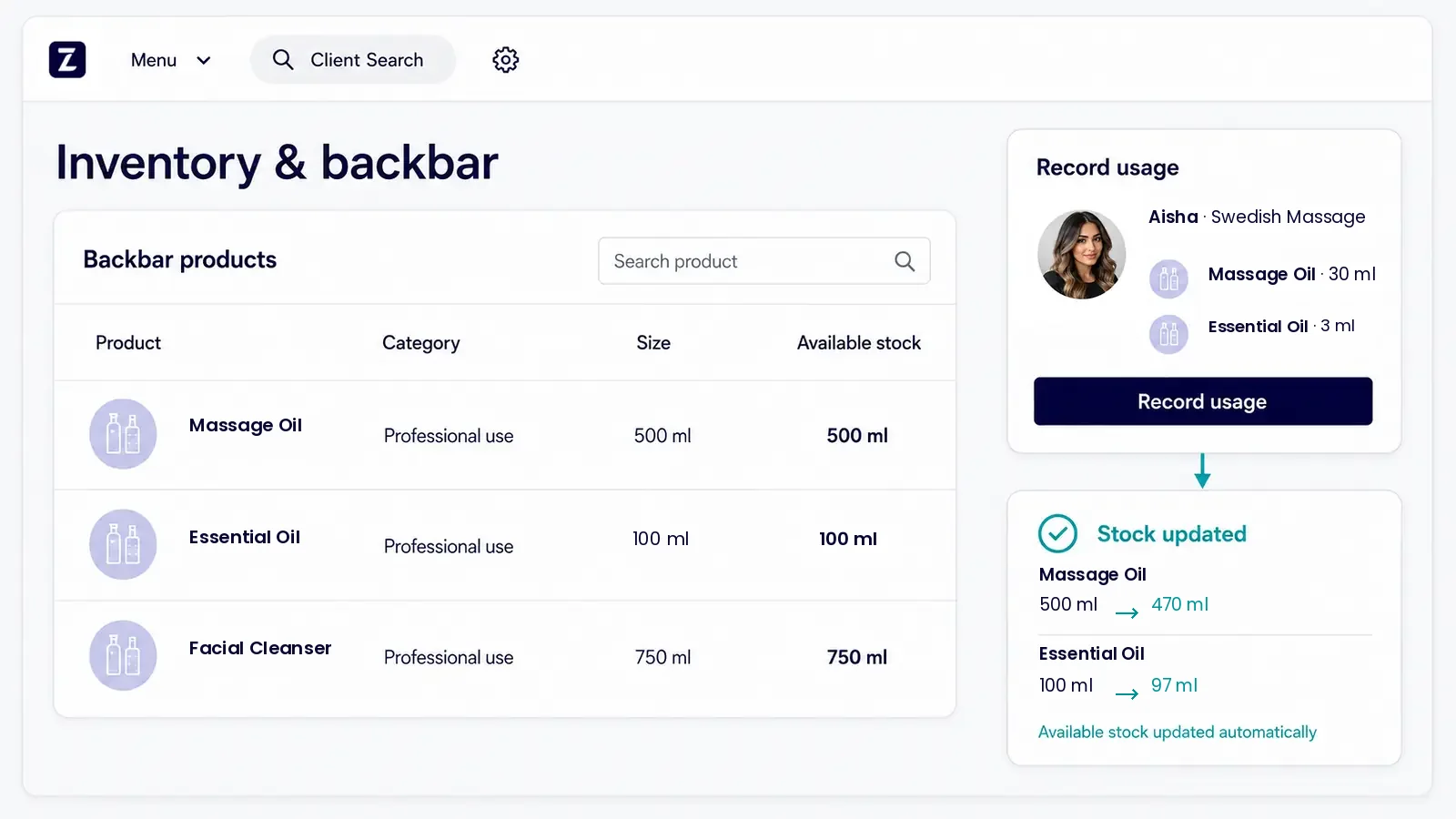Open the Client Search field
Image resolution: width=1456 pixels, height=819 pixels.
pyautogui.click(x=353, y=60)
